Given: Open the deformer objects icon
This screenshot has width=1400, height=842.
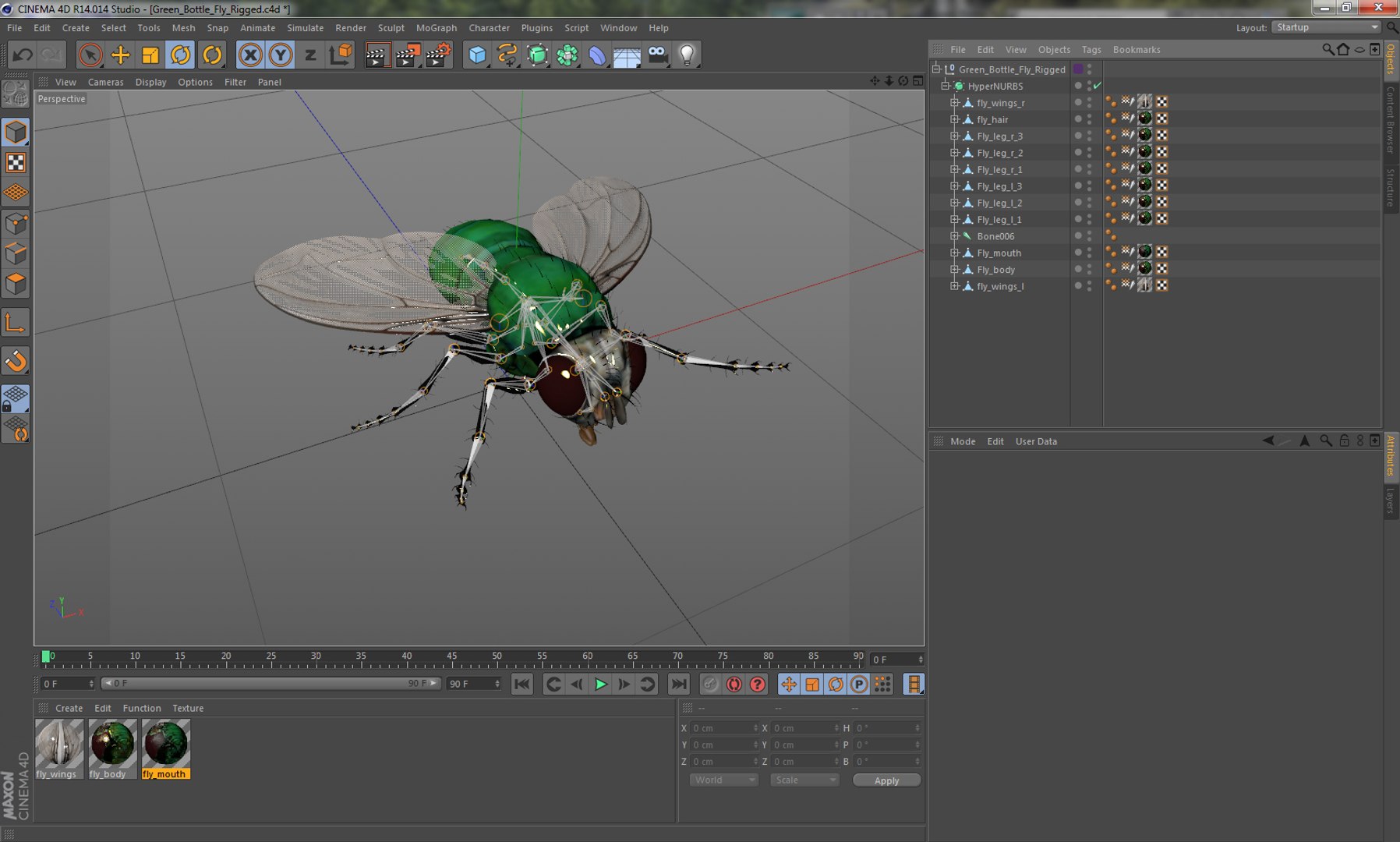Looking at the screenshot, I should (597, 55).
